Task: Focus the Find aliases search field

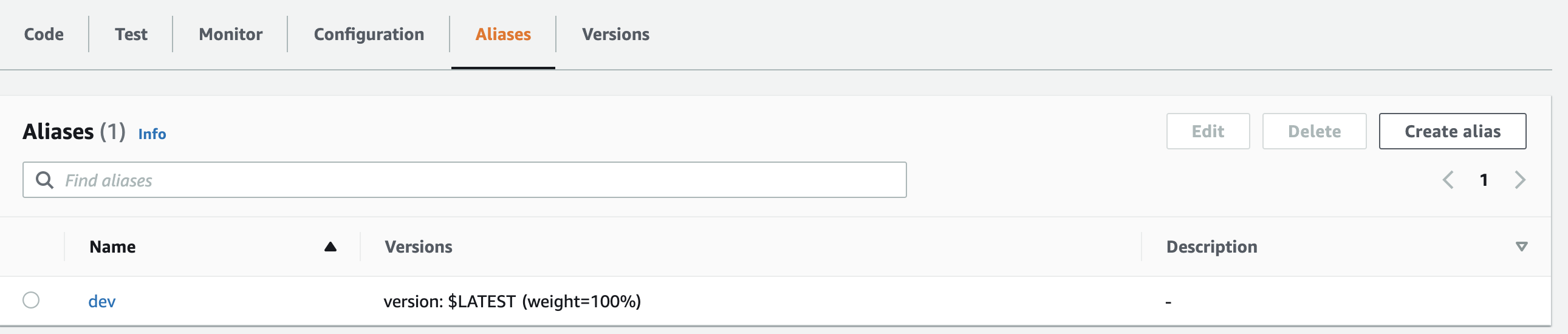Action: tap(464, 180)
